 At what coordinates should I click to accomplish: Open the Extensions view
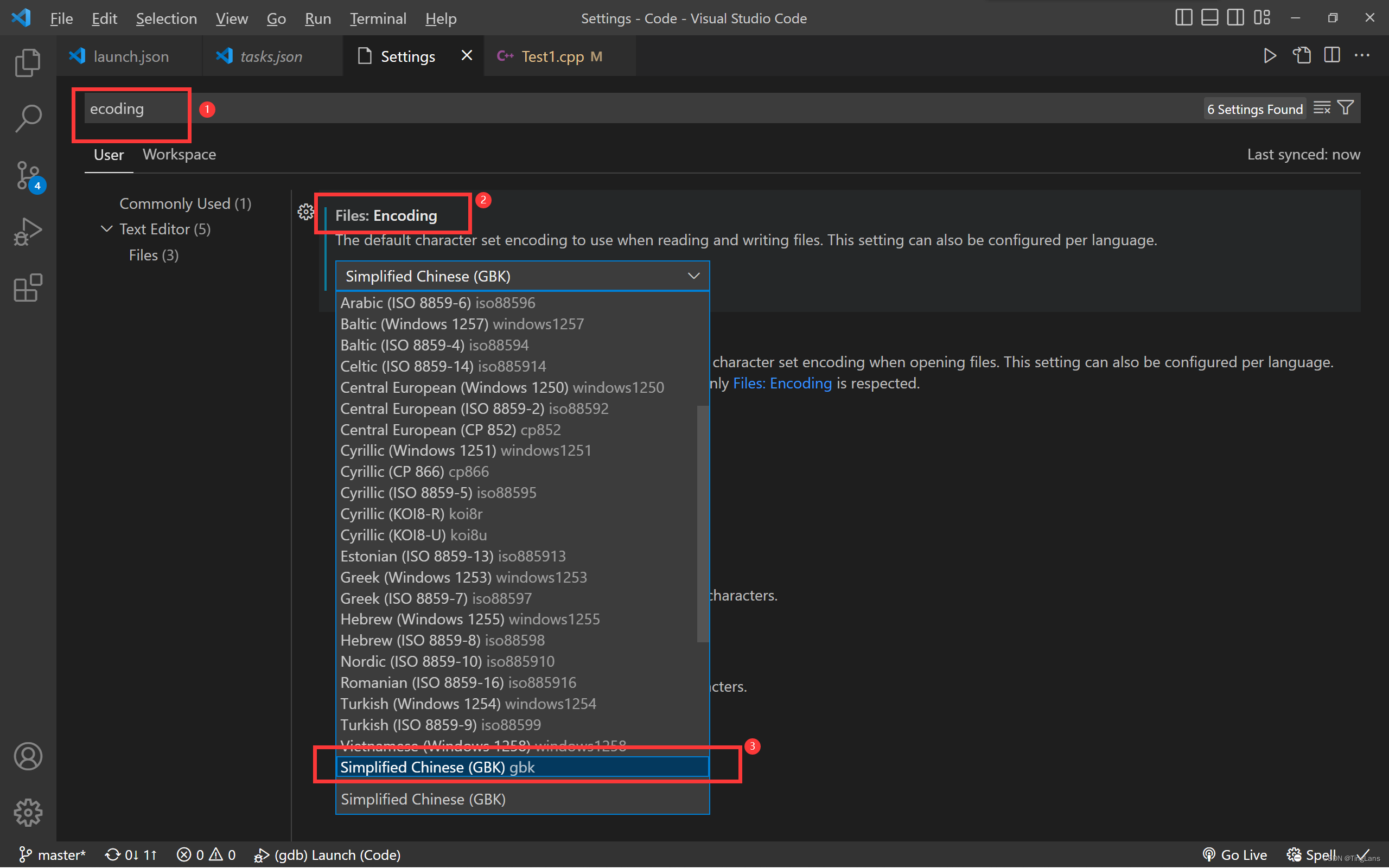click(x=28, y=288)
